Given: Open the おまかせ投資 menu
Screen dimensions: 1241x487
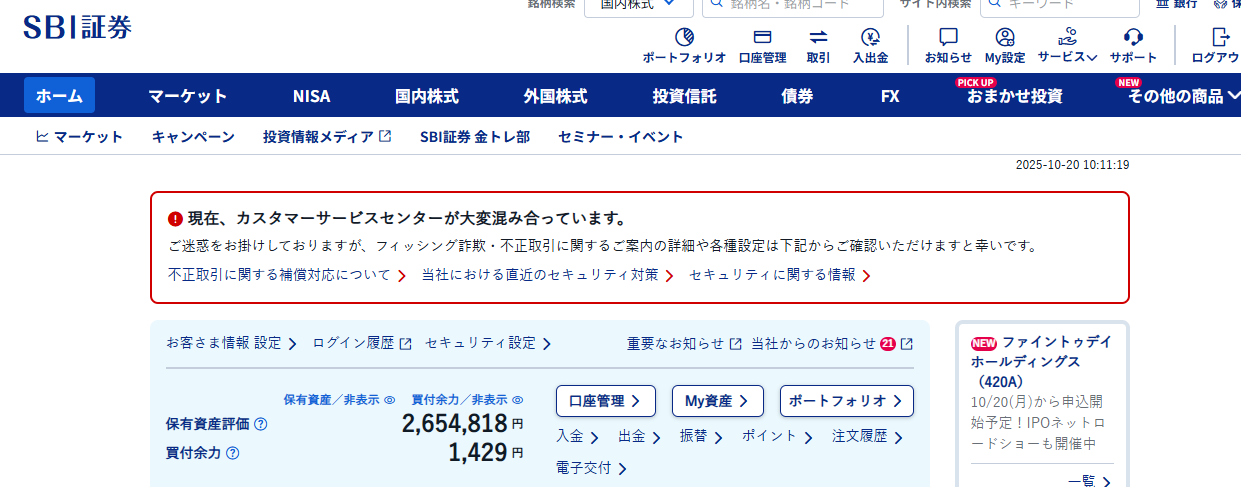Looking at the screenshot, I should 1014,96.
